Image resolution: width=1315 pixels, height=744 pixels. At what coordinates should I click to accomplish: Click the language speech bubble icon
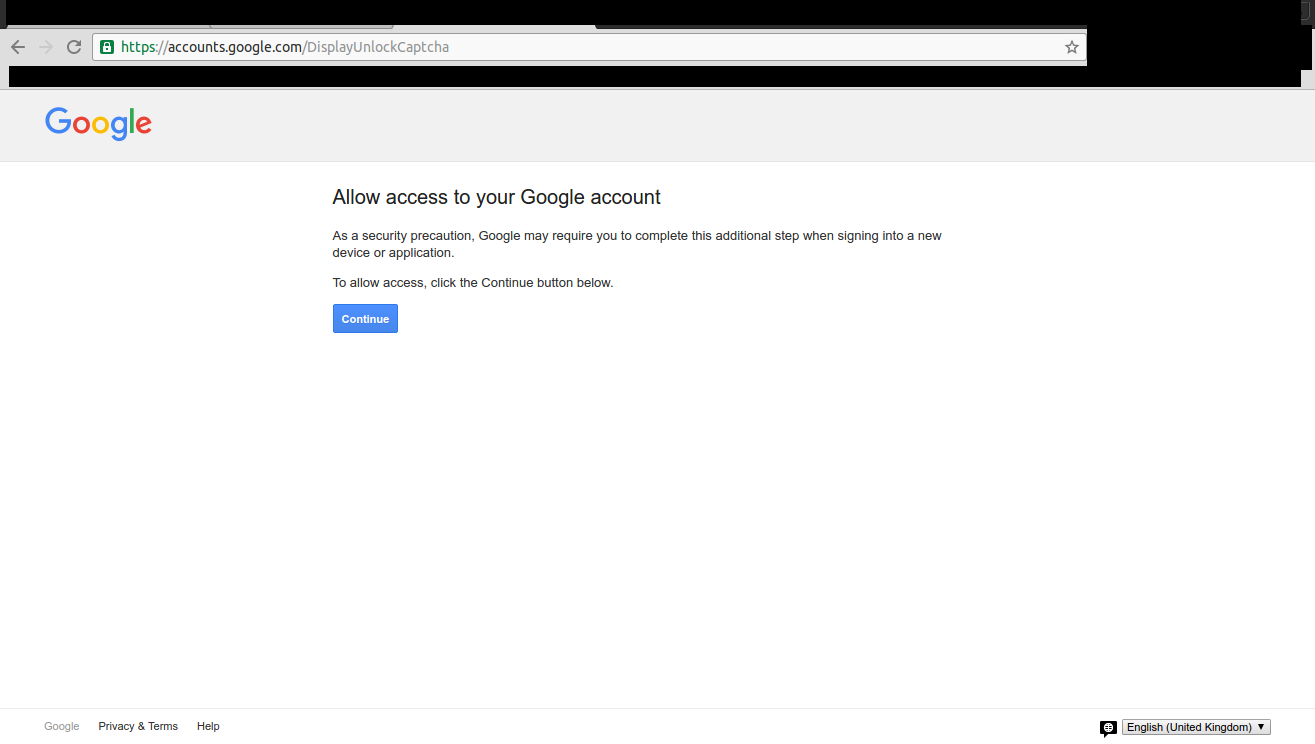(1108, 728)
